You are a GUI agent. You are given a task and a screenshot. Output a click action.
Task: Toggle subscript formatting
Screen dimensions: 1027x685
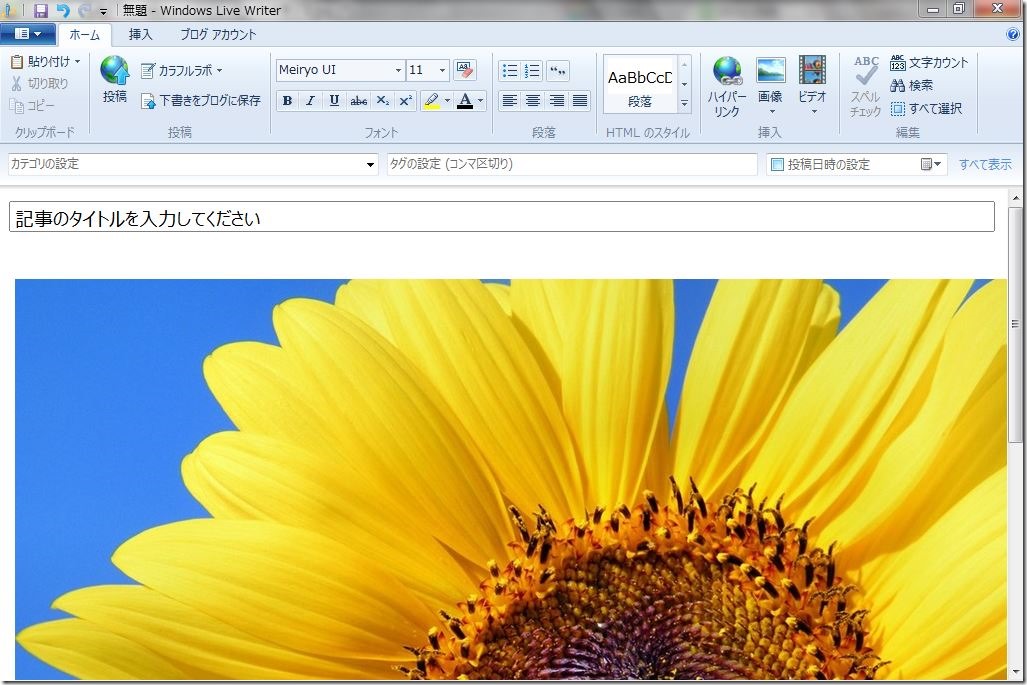point(383,100)
